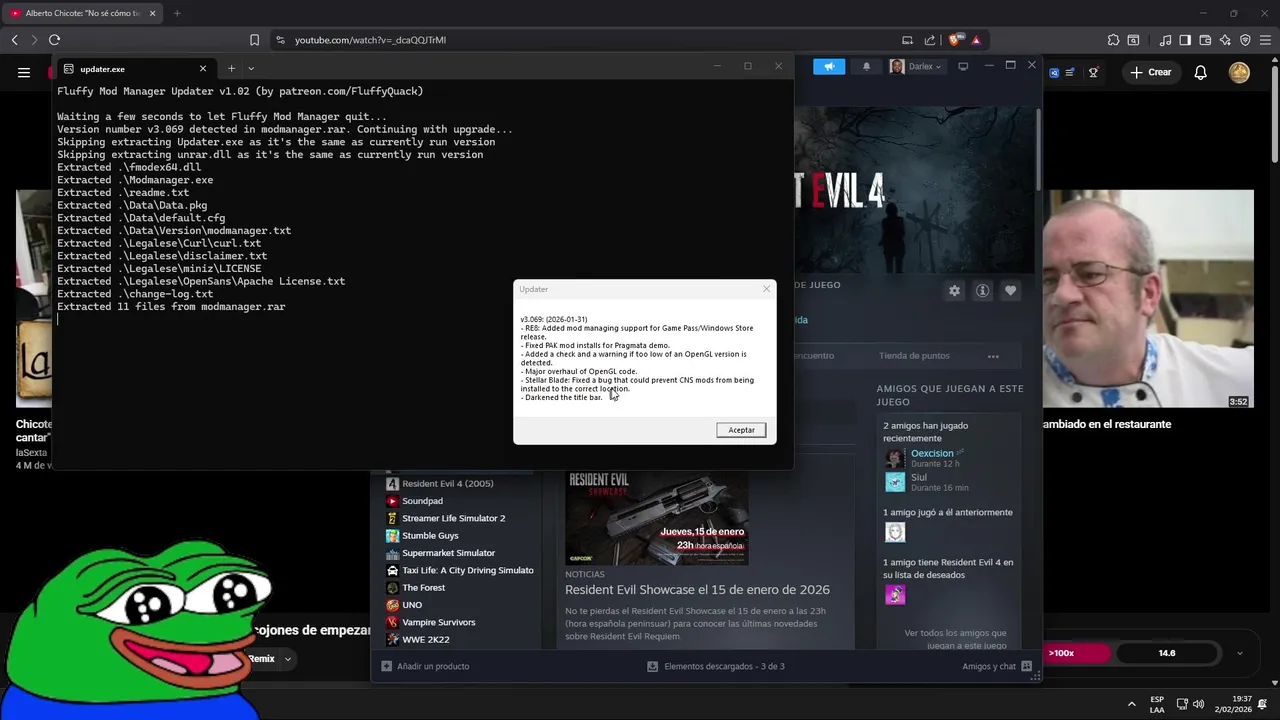This screenshot has width=1280, height=720.
Task: Open Steam announcements megaphone button
Action: (x=828, y=66)
